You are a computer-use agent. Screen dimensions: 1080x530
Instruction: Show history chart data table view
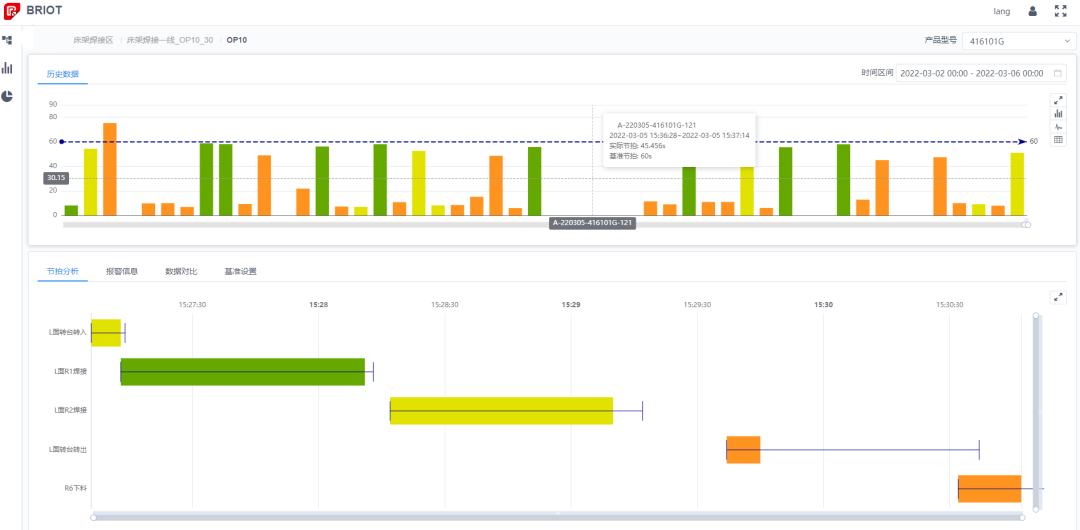[x=1058, y=139]
